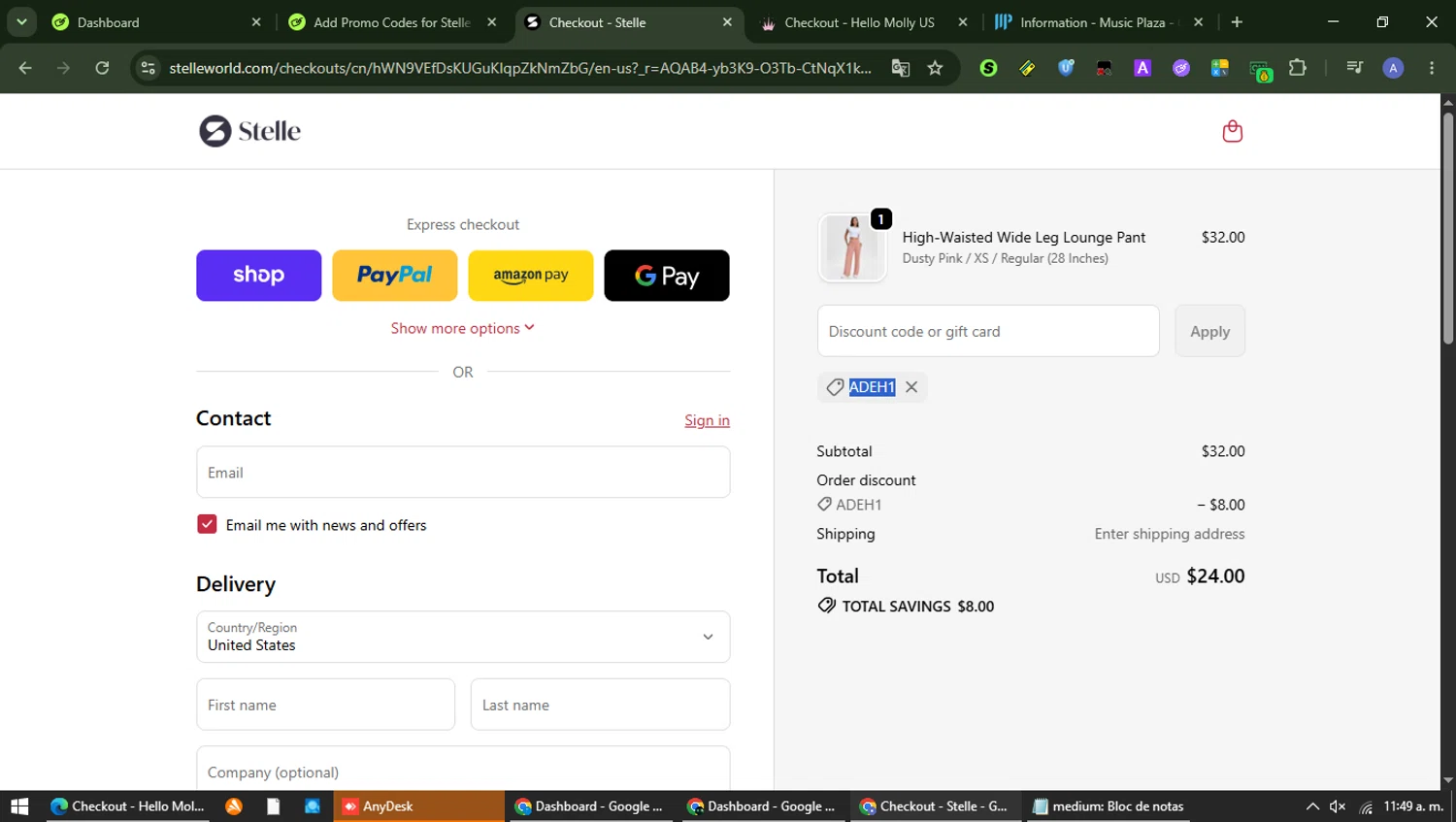
Task: Open medium: Bloc de notas taskbar item
Action: (1109, 806)
